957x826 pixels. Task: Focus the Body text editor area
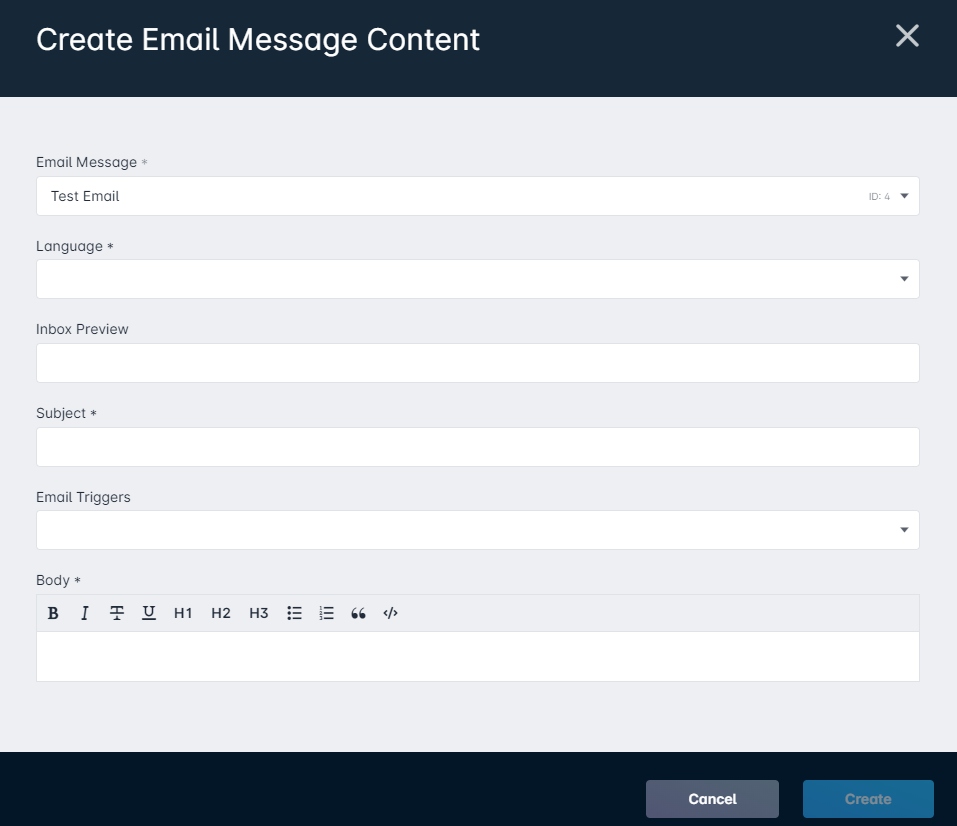pyautogui.click(x=478, y=656)
